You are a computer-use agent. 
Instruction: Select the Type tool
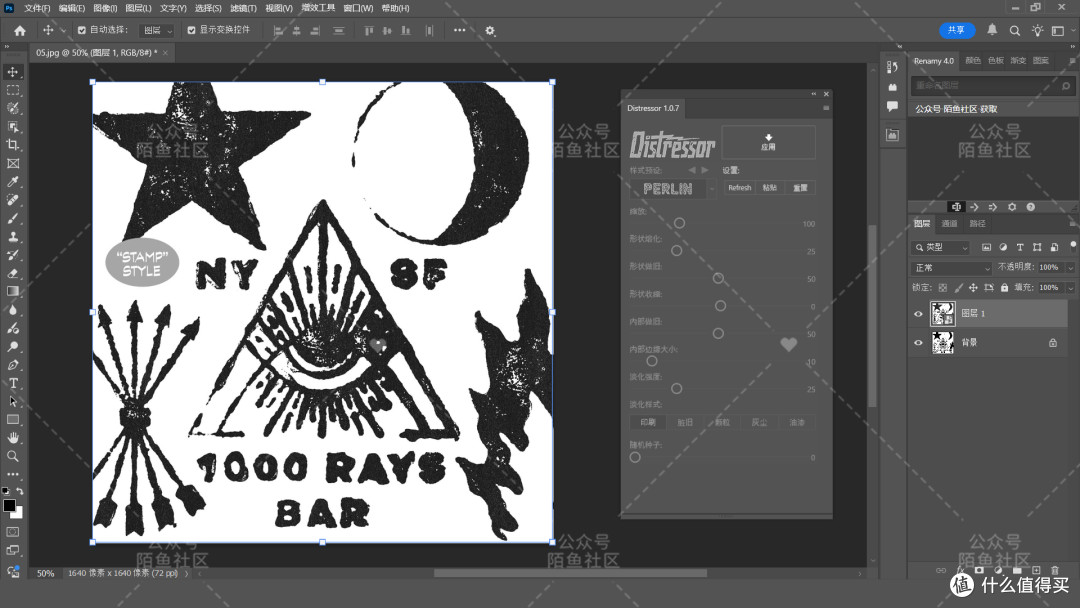click(x=13, y=383)
